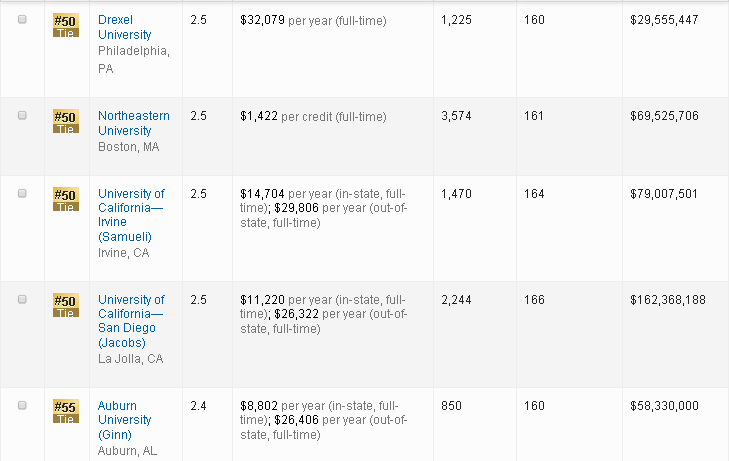The height and width of the screenshot is (461, 729).
Task: Click the #50 Tie rank badge for Northeastern
Action: pos(65,122)
